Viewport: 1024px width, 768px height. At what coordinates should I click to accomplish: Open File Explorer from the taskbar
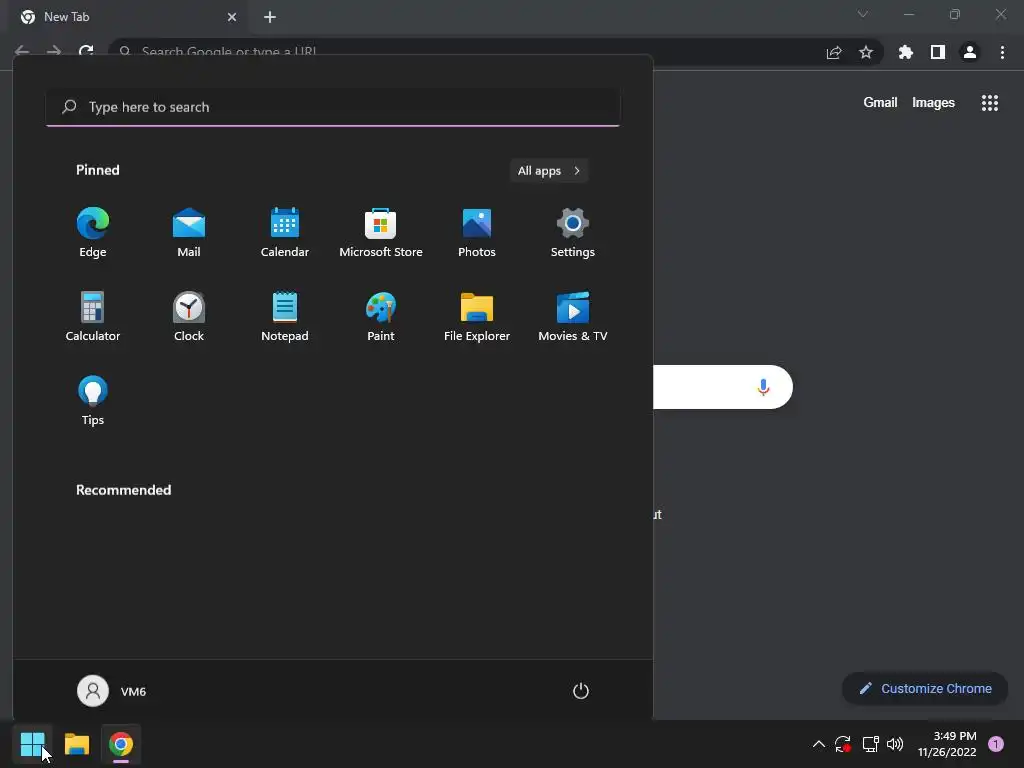tap(76, 744)
